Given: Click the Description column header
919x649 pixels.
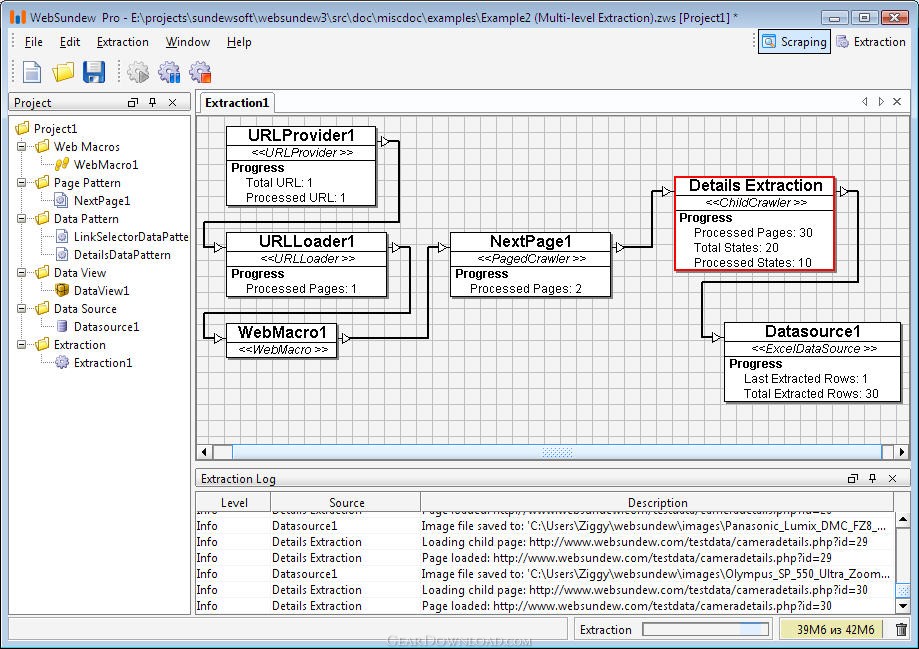Looking at the screenshot, I should 657,502.
